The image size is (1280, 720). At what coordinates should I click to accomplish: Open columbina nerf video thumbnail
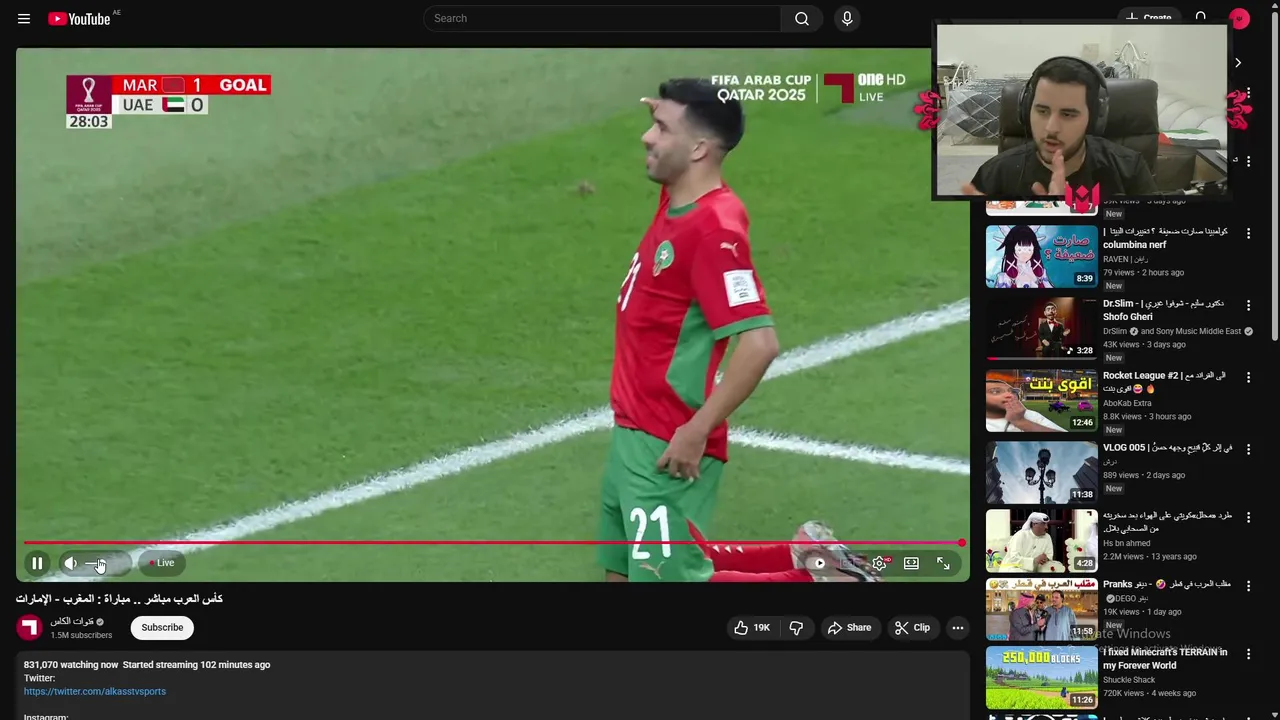(x=1041, y=256)
